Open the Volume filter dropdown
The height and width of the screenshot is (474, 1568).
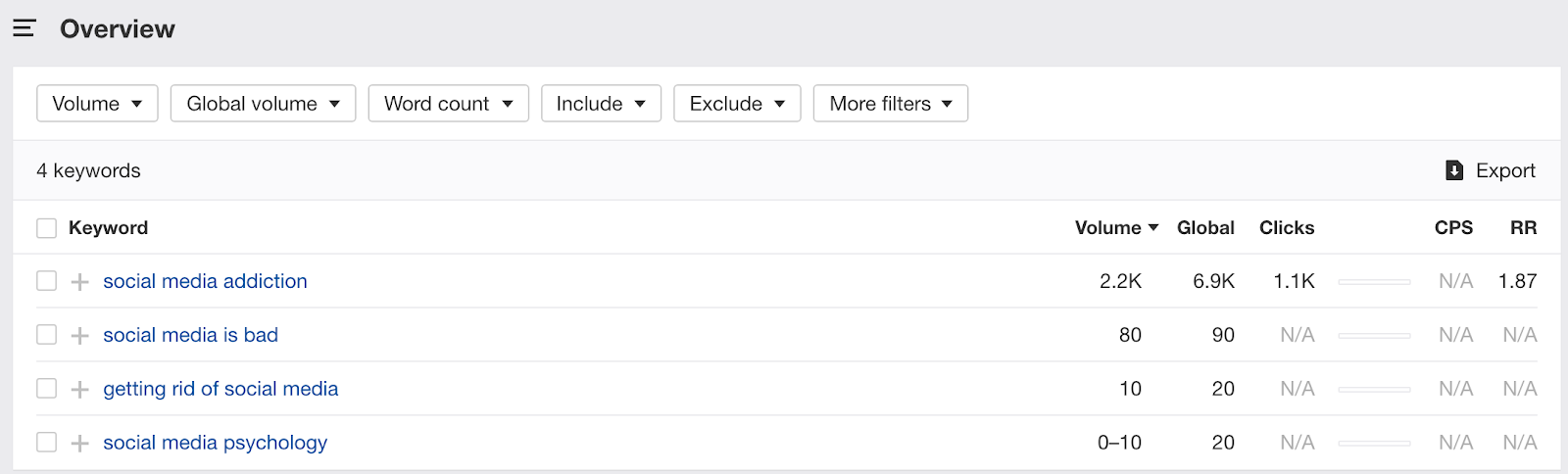tap(97, 104)
